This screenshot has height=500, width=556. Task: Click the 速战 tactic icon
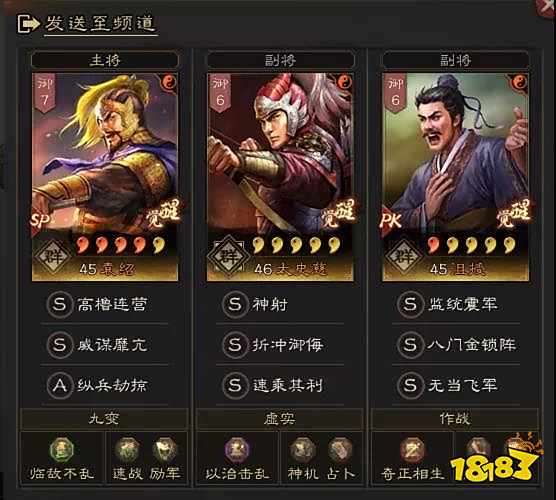tap(127, 450)
